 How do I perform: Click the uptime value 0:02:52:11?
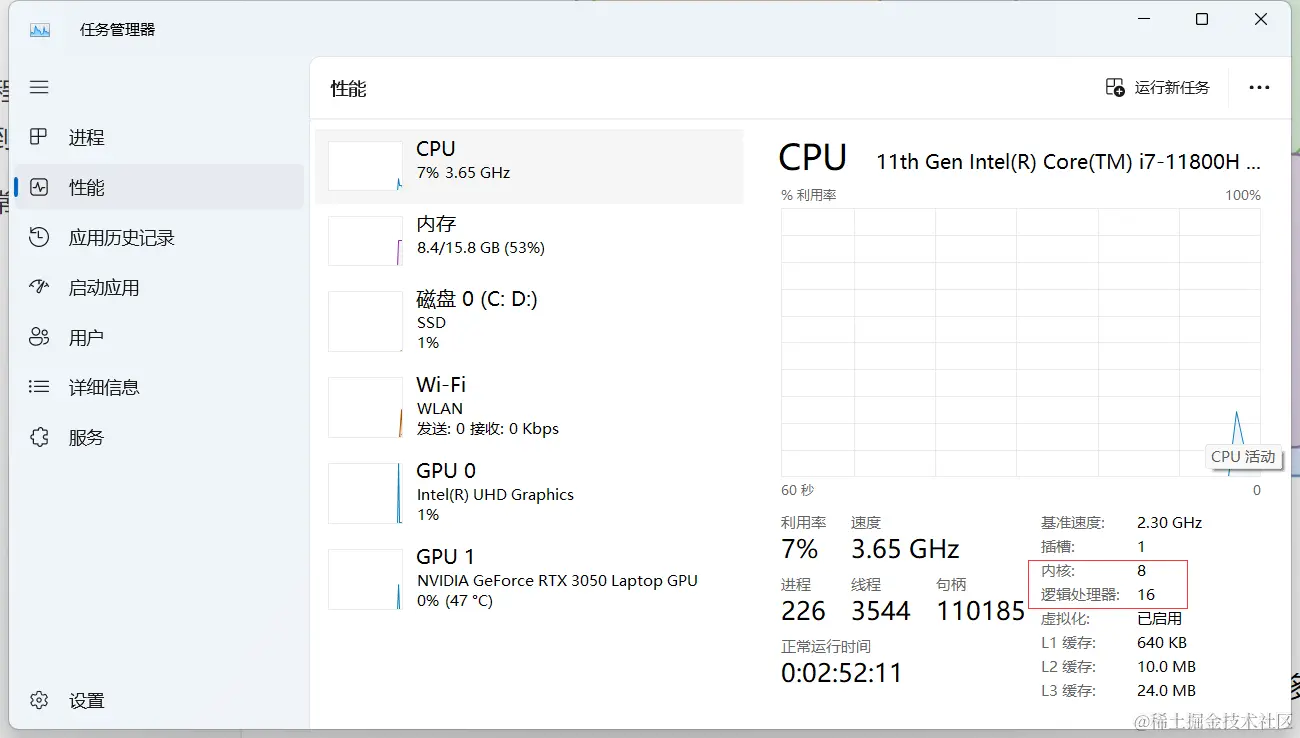click(x=842, y=673)
